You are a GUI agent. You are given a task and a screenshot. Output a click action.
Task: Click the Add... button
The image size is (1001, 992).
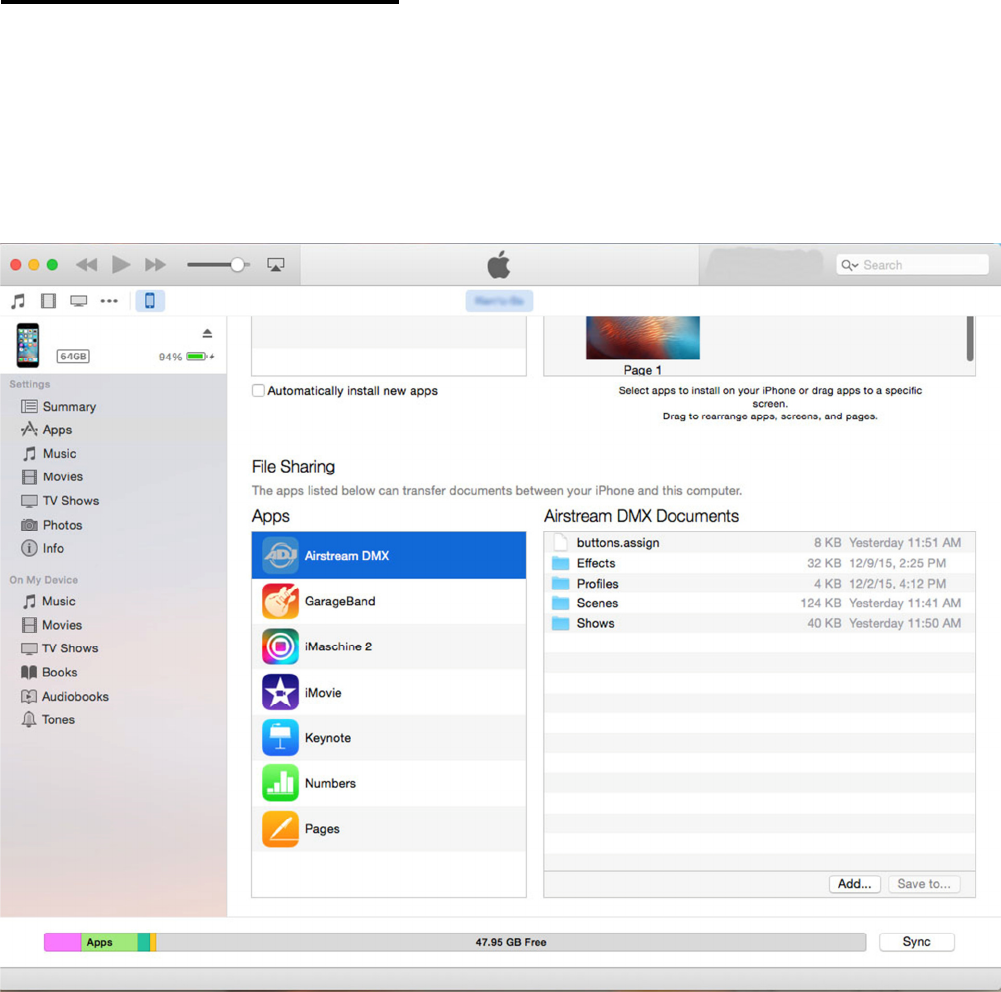tap(854, 884)
